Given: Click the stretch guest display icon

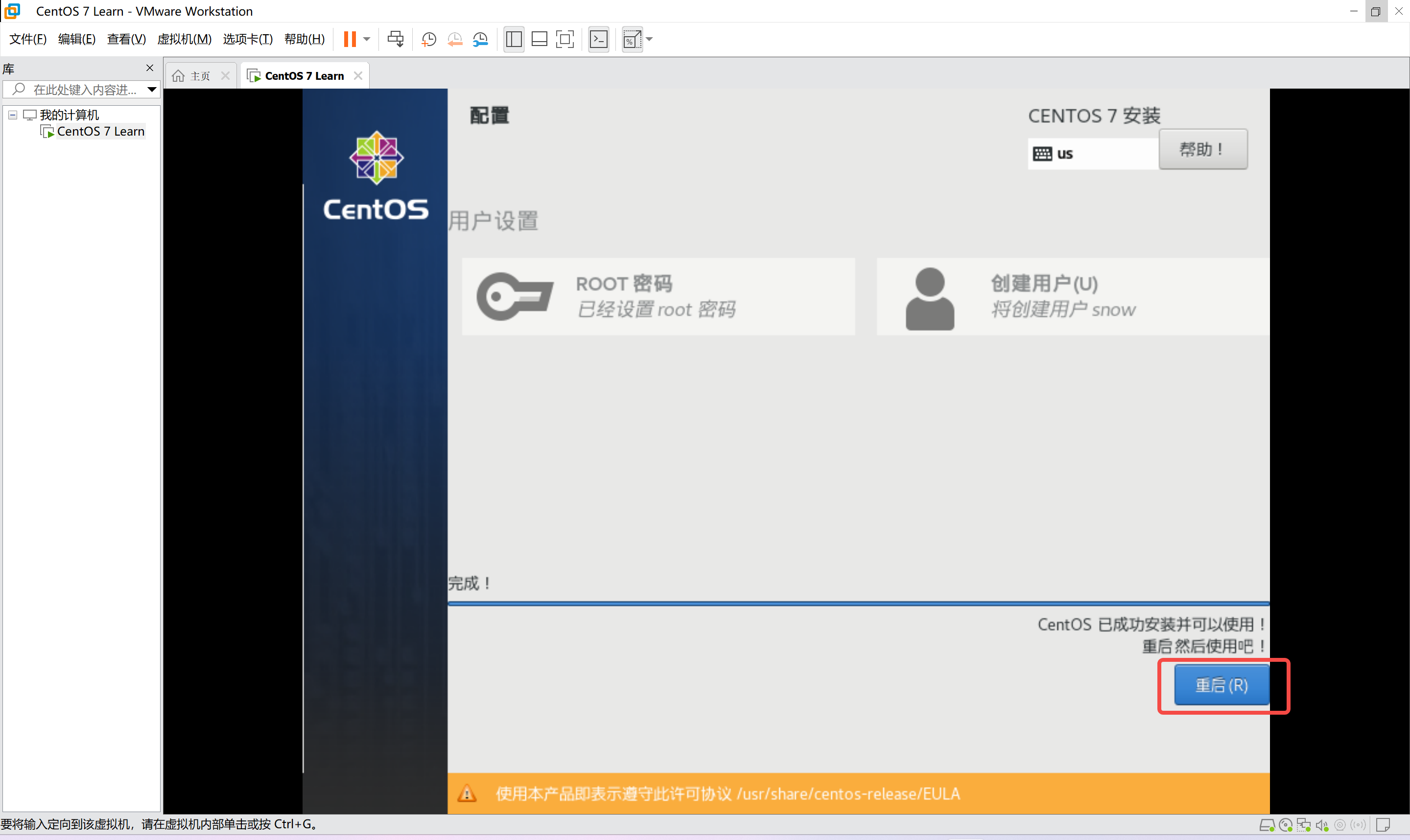Looking at the screenshot, I should pyautogui.click(x=632, y=39).
